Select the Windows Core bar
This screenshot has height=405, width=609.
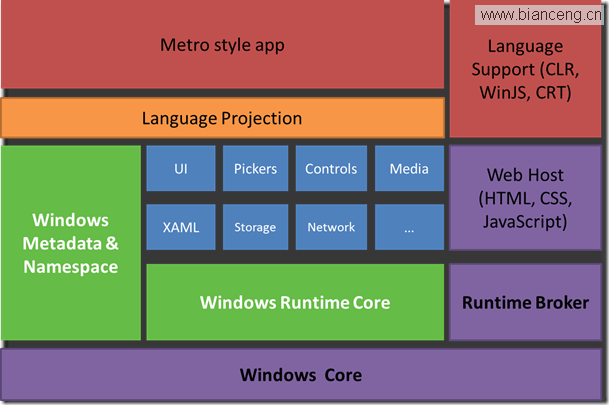coord(301,375)
